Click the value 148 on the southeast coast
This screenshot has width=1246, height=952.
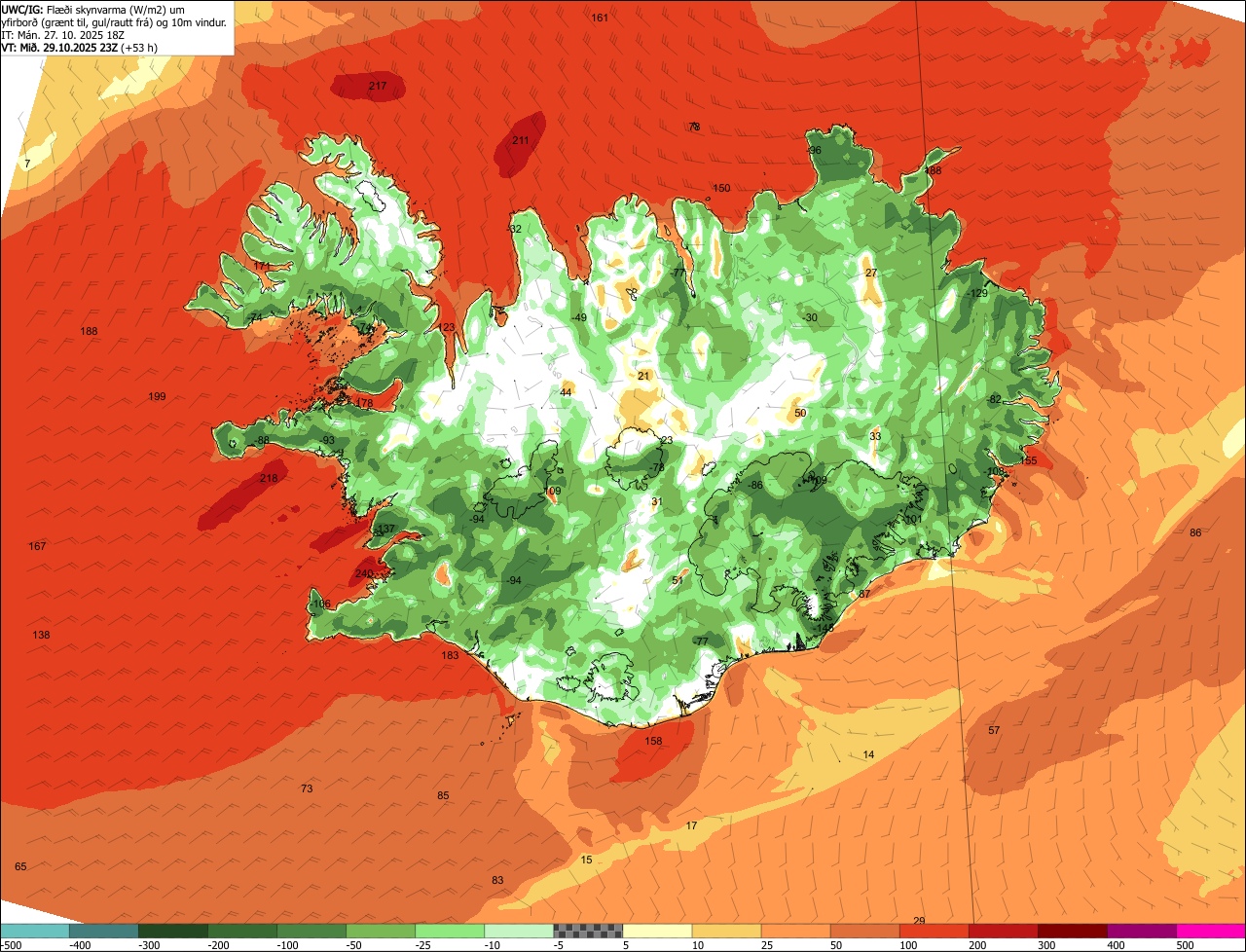(825, 628)
